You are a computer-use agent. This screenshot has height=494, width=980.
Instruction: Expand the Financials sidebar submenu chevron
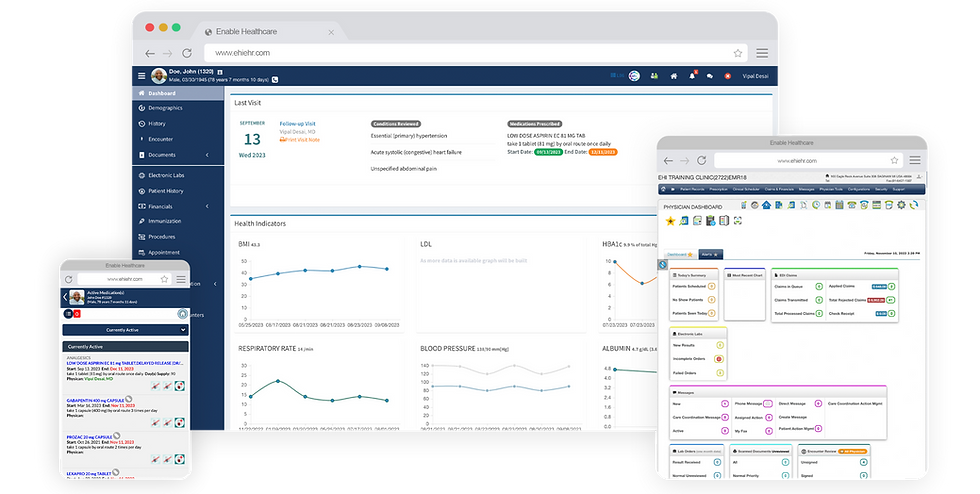point(207,206)
